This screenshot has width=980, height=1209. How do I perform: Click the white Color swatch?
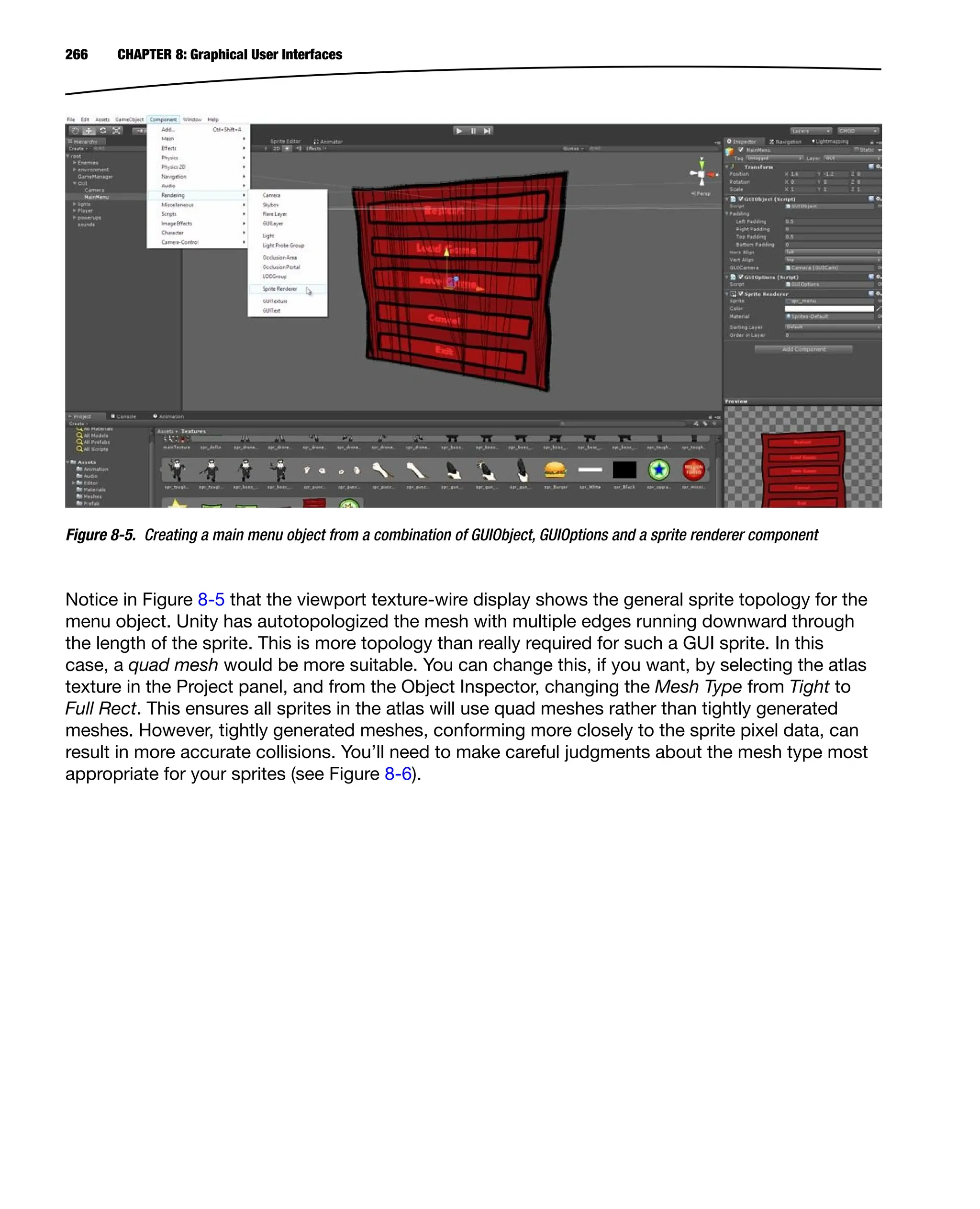coord(829,308)
